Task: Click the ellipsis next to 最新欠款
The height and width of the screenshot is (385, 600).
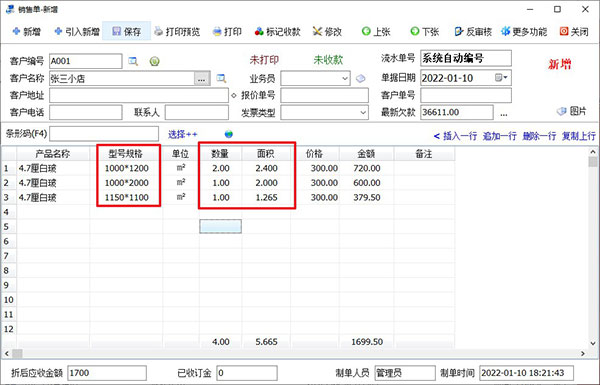Action: (504, 114)
